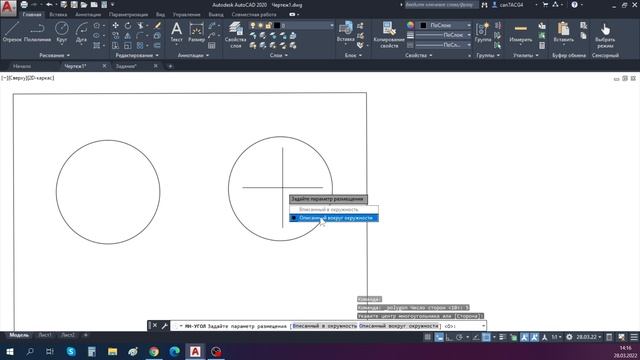Viewport: 640px width, 360px height.
Task: Open the command line customize wrench icon
Action: (164, 326)
